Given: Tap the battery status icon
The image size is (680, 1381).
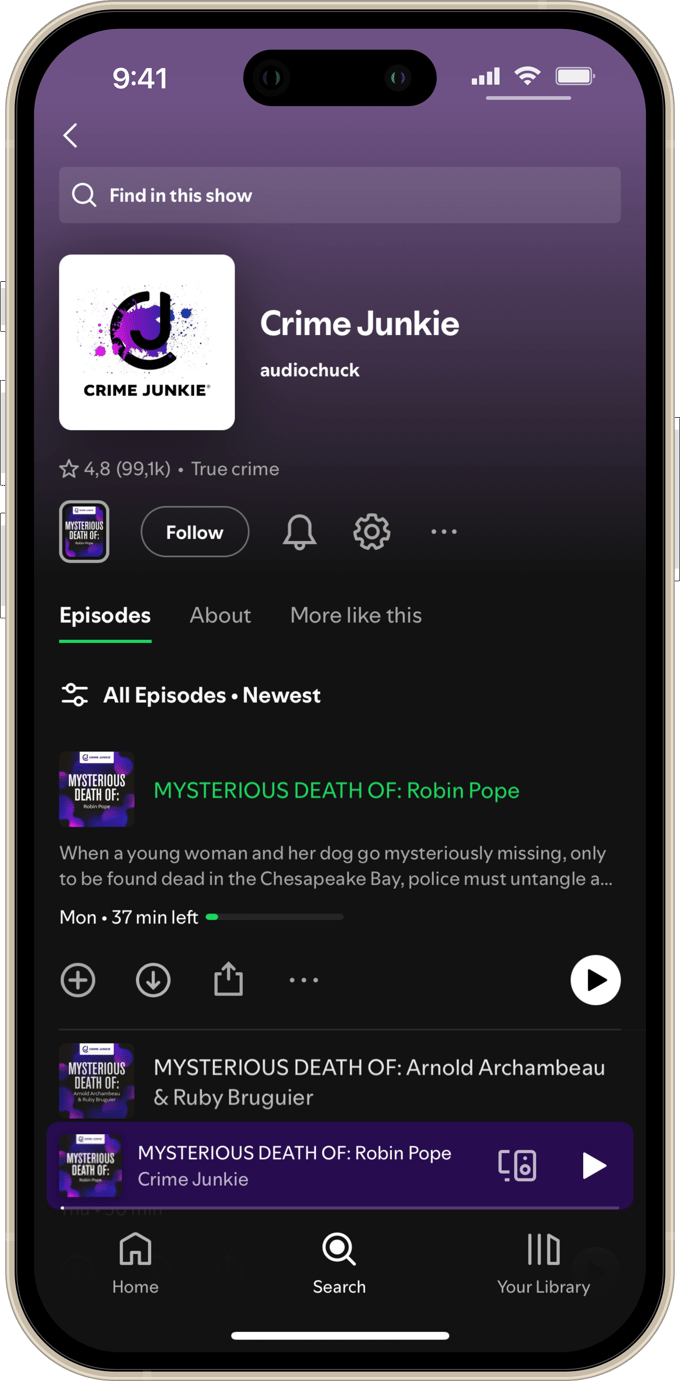Looking at the screenshot, I should [x=575, y=77].
